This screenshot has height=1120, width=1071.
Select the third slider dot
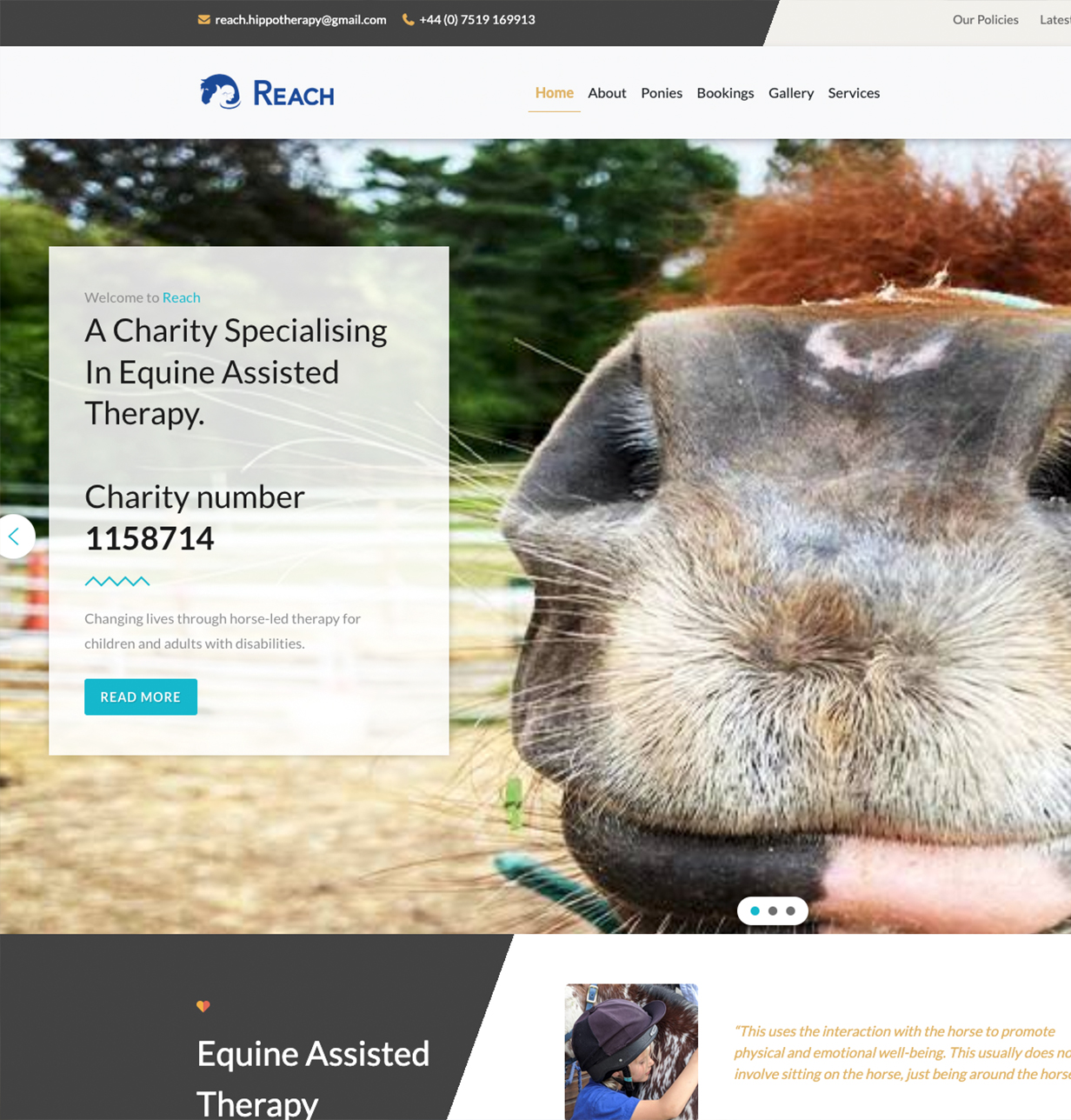point(790,911)
